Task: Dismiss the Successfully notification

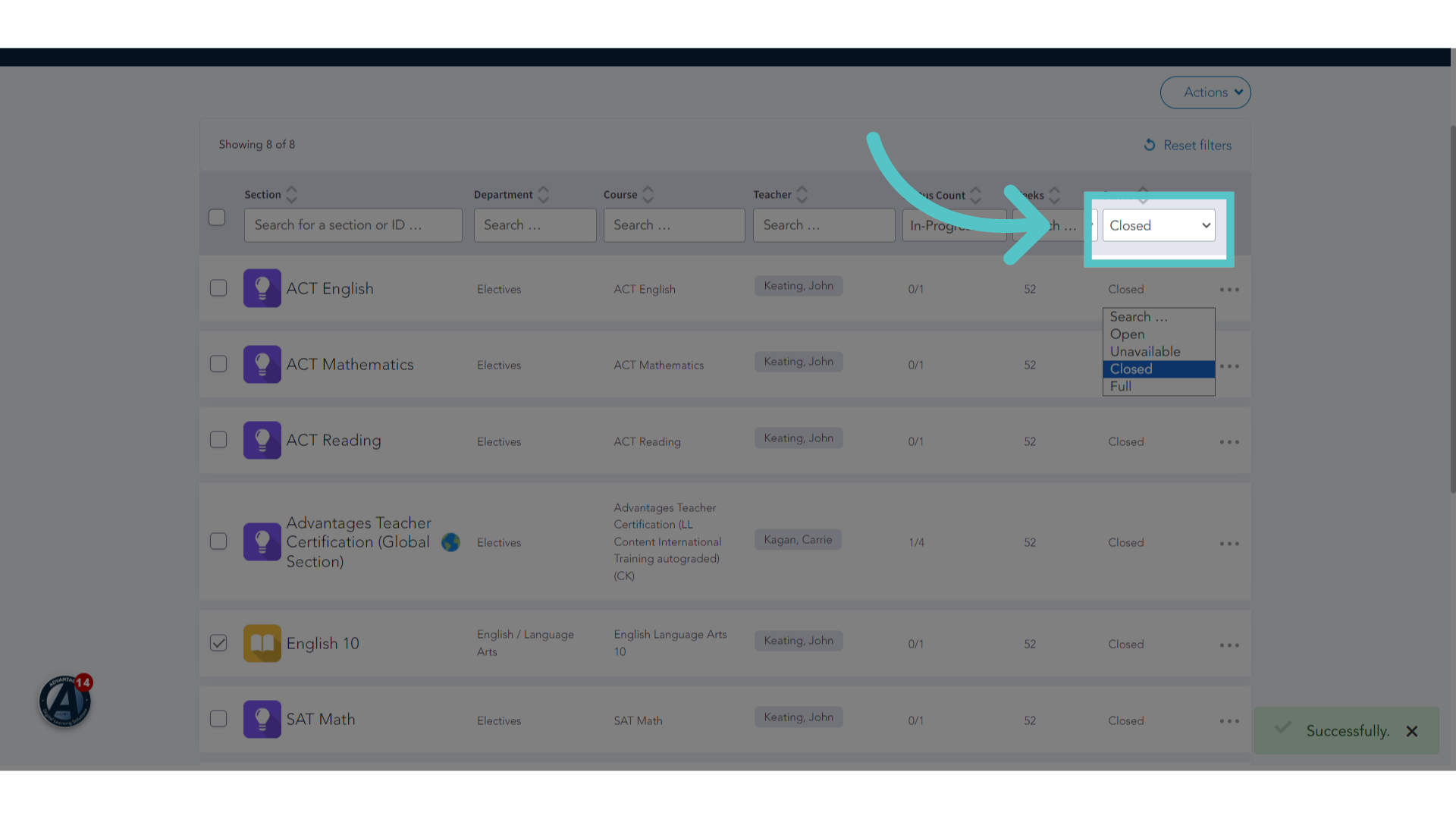Action: [1412, 731]
